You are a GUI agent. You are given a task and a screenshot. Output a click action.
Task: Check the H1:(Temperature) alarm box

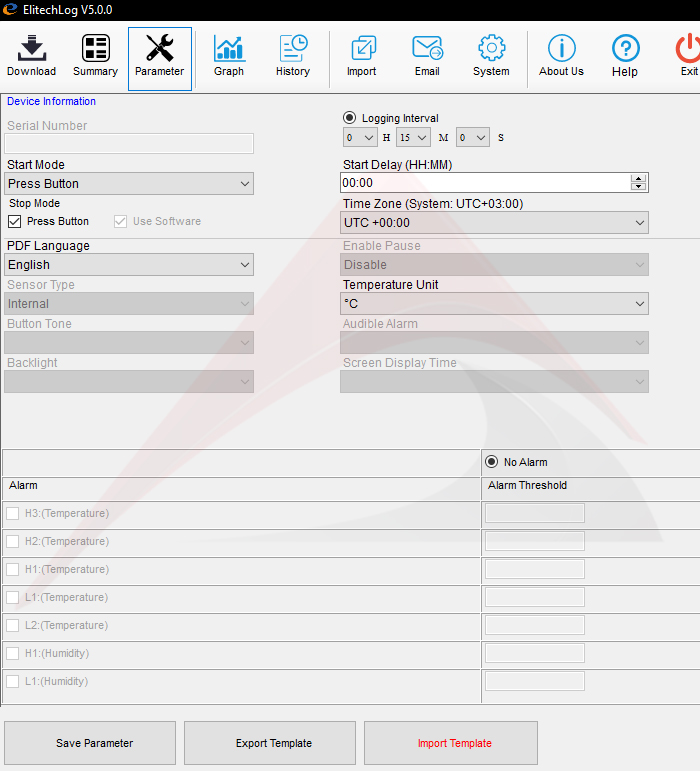13,569
